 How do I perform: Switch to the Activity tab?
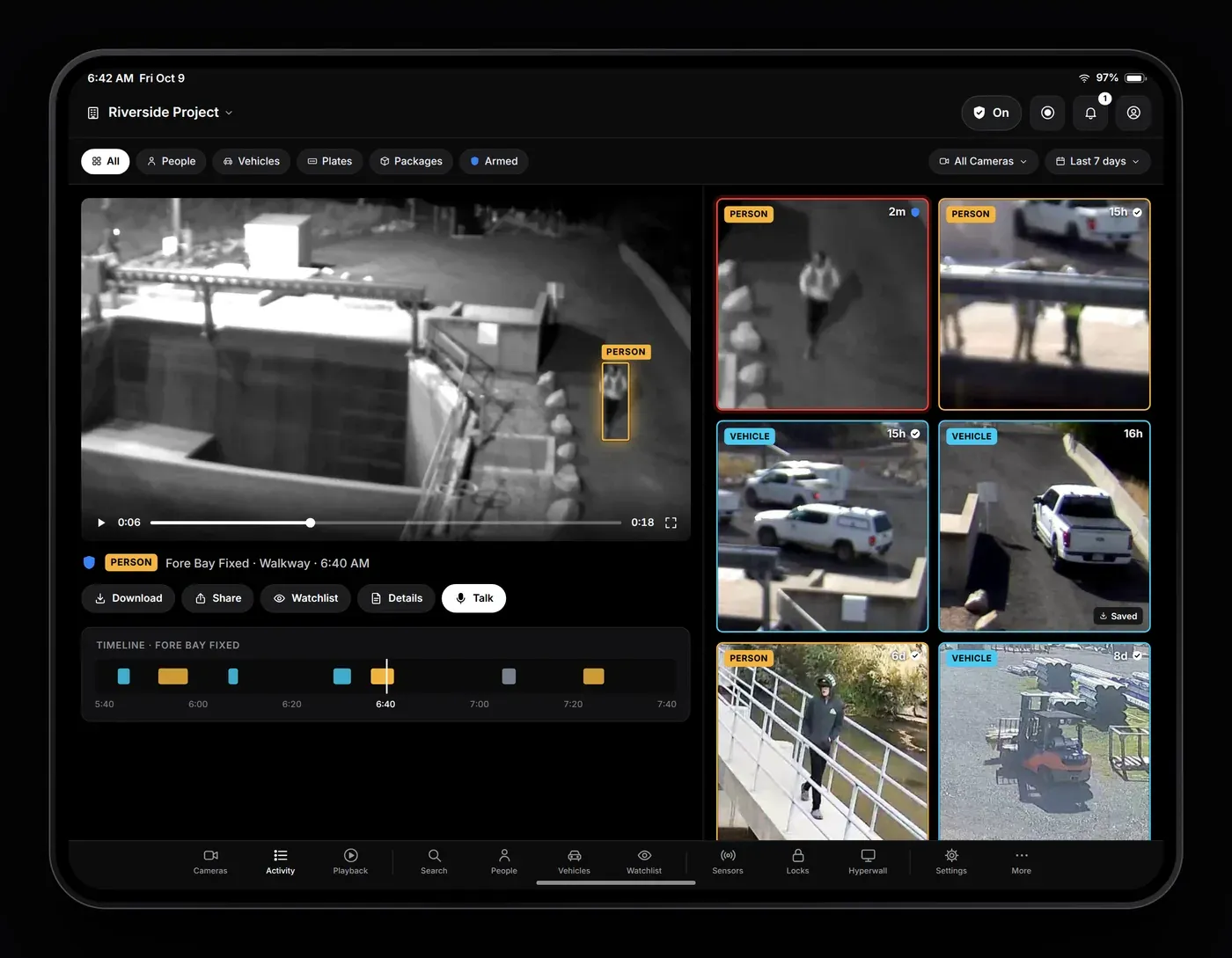pyautogui.click(x=280, y=861)
